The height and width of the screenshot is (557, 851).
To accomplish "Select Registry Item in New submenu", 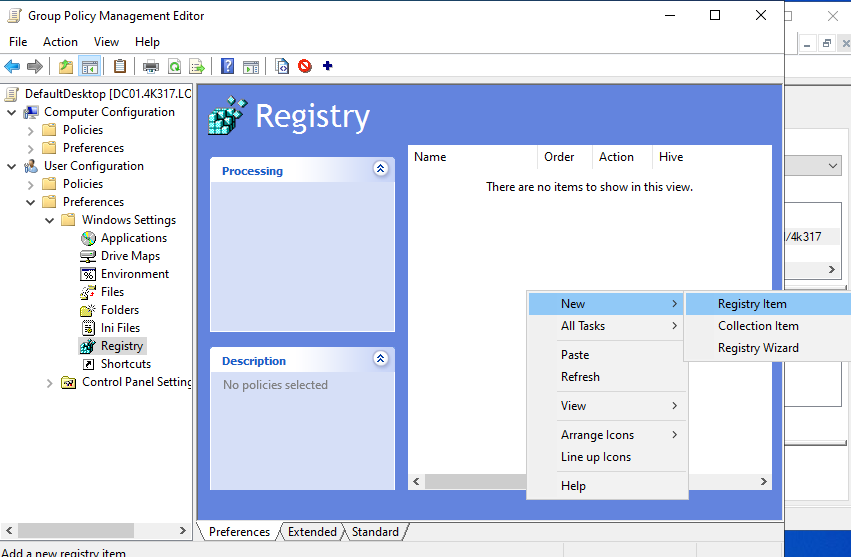I will (x=752, y=304).
